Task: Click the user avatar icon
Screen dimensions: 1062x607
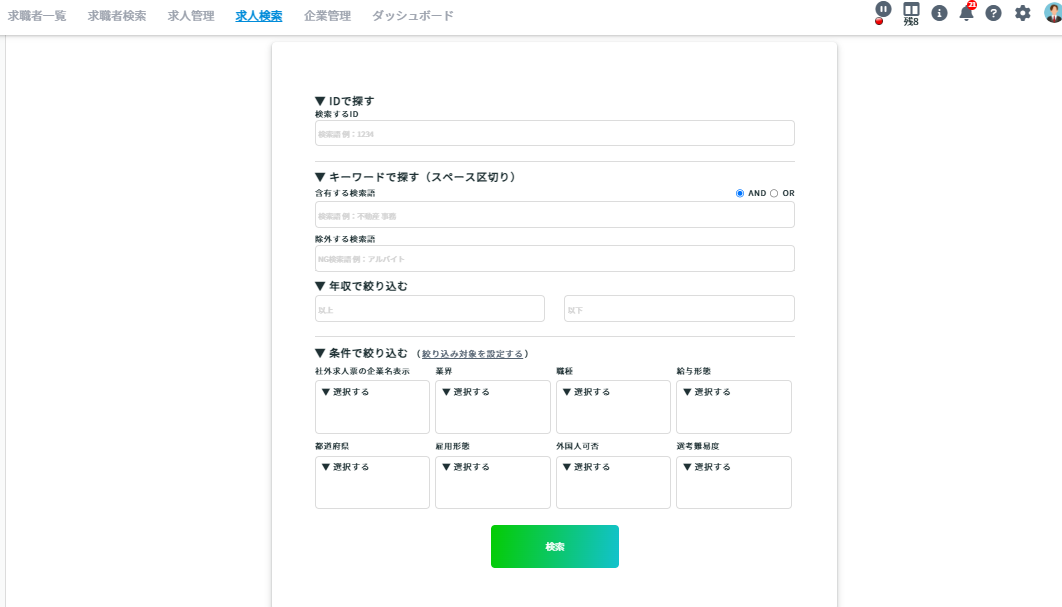Action: 1051,13
